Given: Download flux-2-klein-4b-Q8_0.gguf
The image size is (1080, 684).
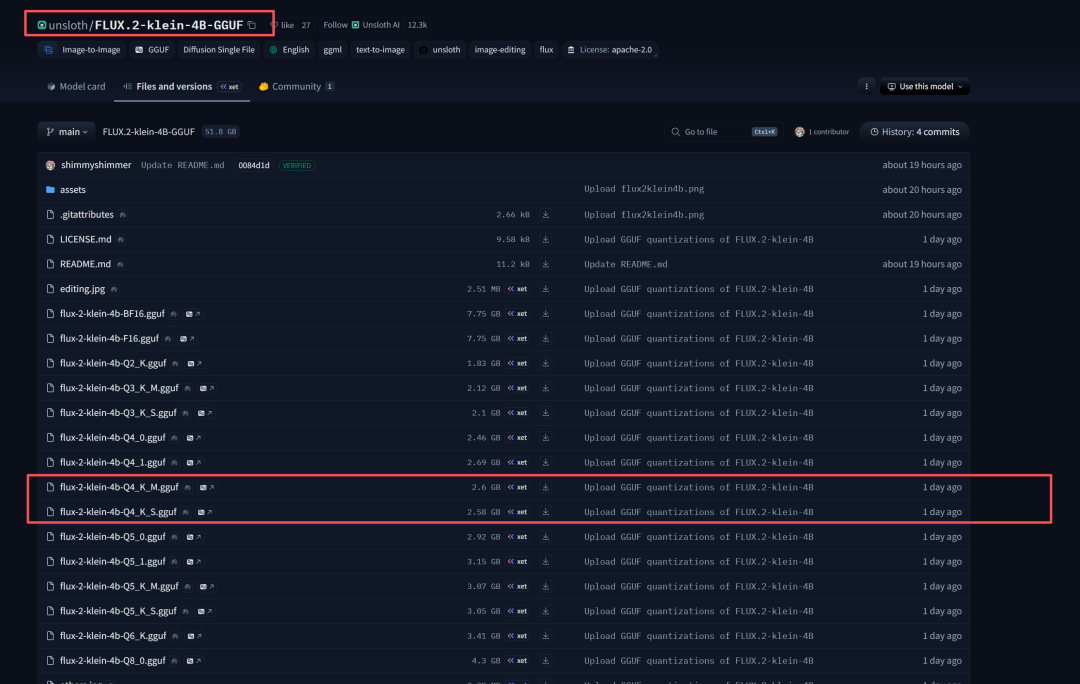Looking at the screenshot, I should (x=546, y=661).
